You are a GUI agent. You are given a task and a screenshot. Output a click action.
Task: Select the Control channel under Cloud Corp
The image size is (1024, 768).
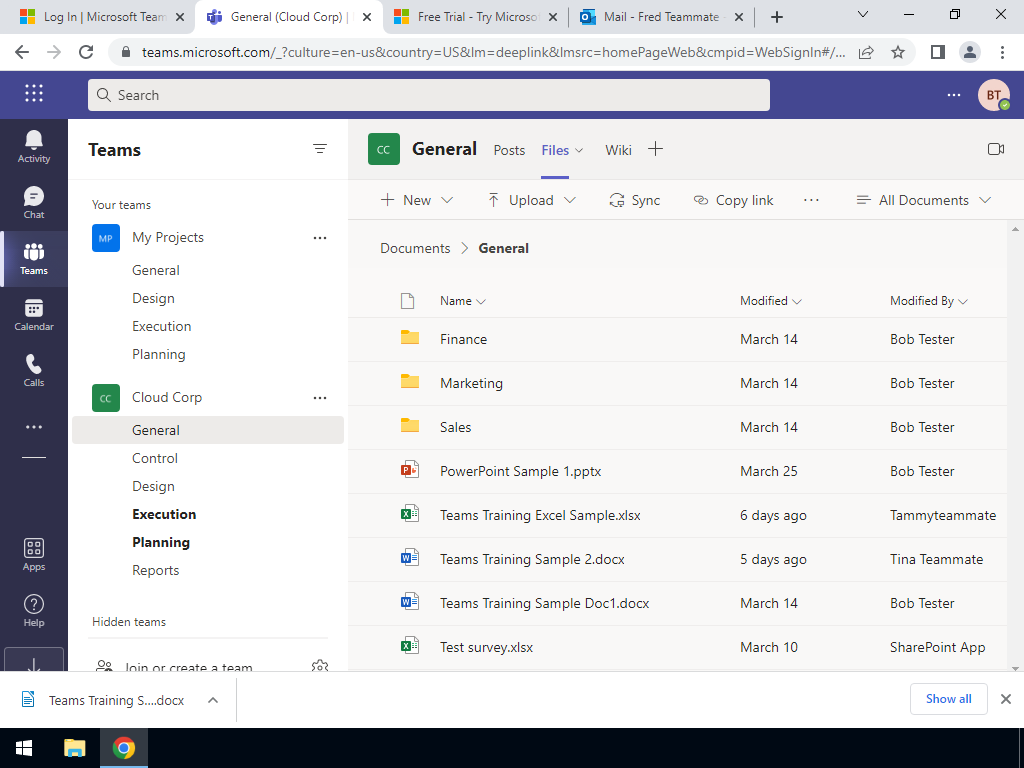point(155,458)
